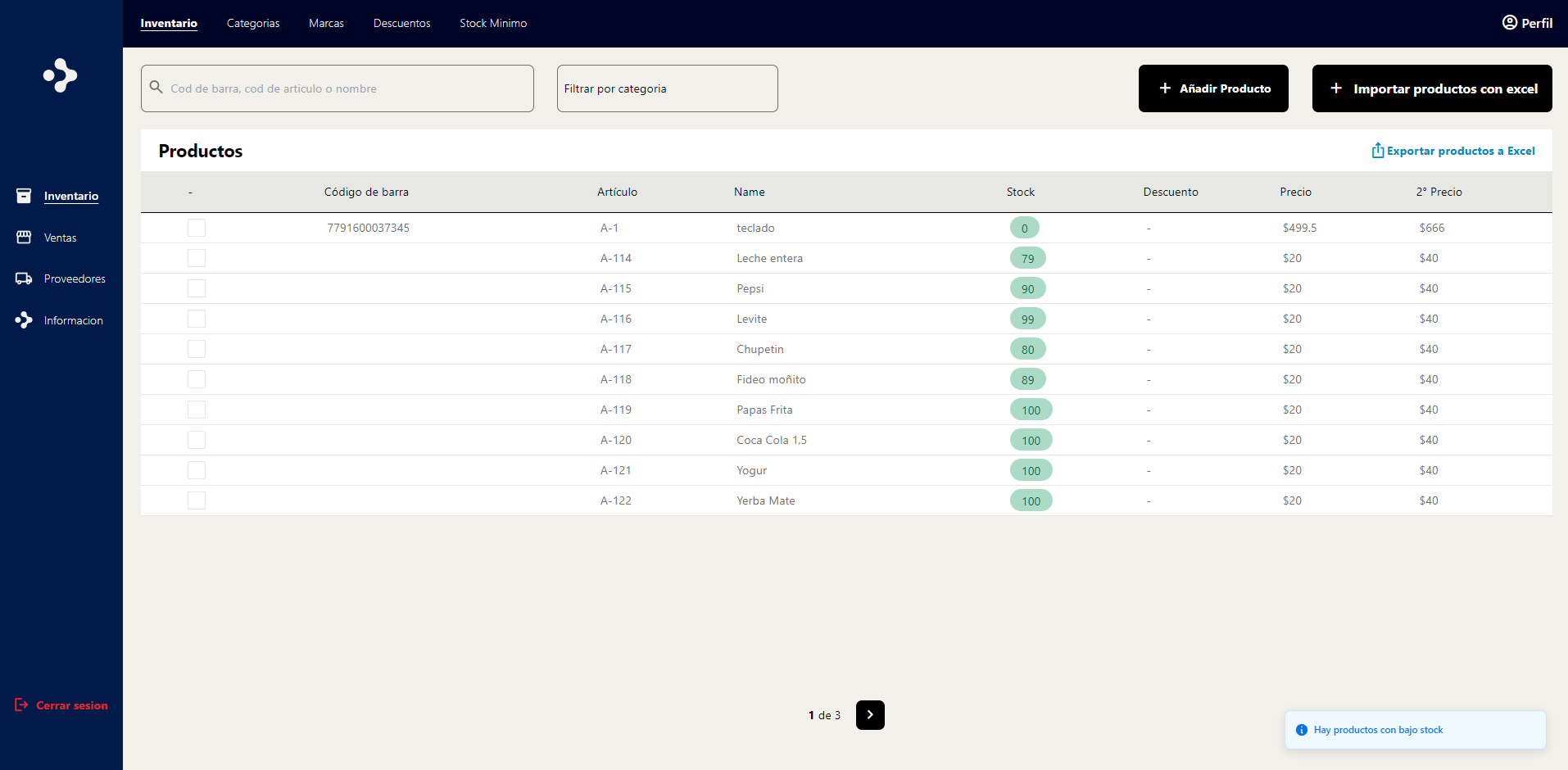The height and width of the screenshot is (770, 1568).
Task: Click the price $499.5
Action: click(x=1300, y=228)
